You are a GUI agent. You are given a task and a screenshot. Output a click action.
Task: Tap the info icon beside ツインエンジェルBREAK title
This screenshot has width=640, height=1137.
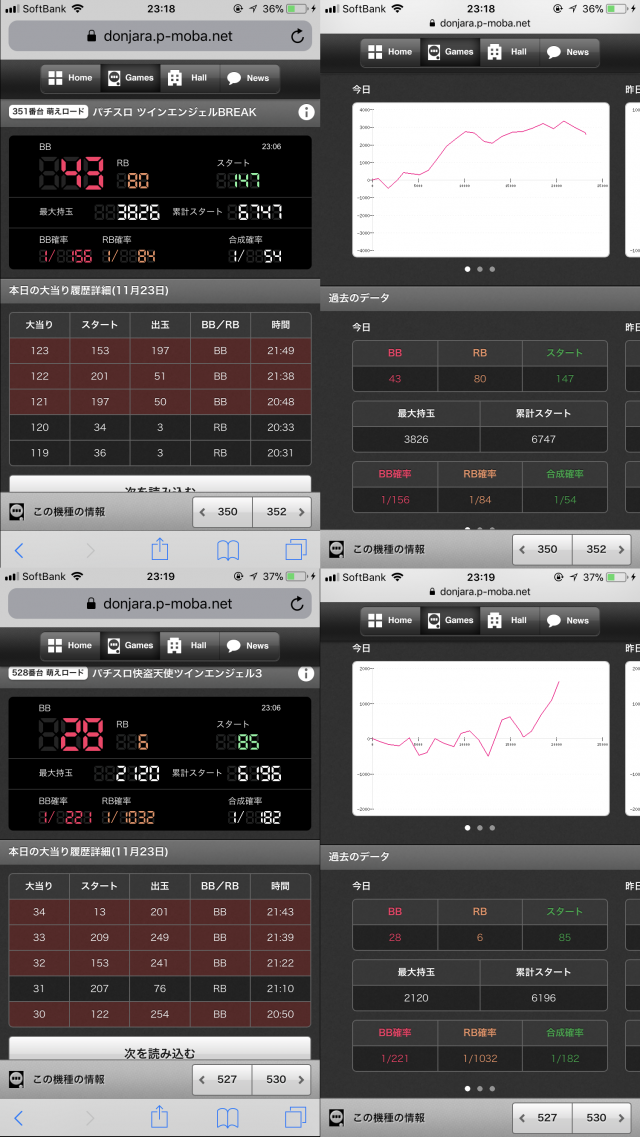coord(306,113)
